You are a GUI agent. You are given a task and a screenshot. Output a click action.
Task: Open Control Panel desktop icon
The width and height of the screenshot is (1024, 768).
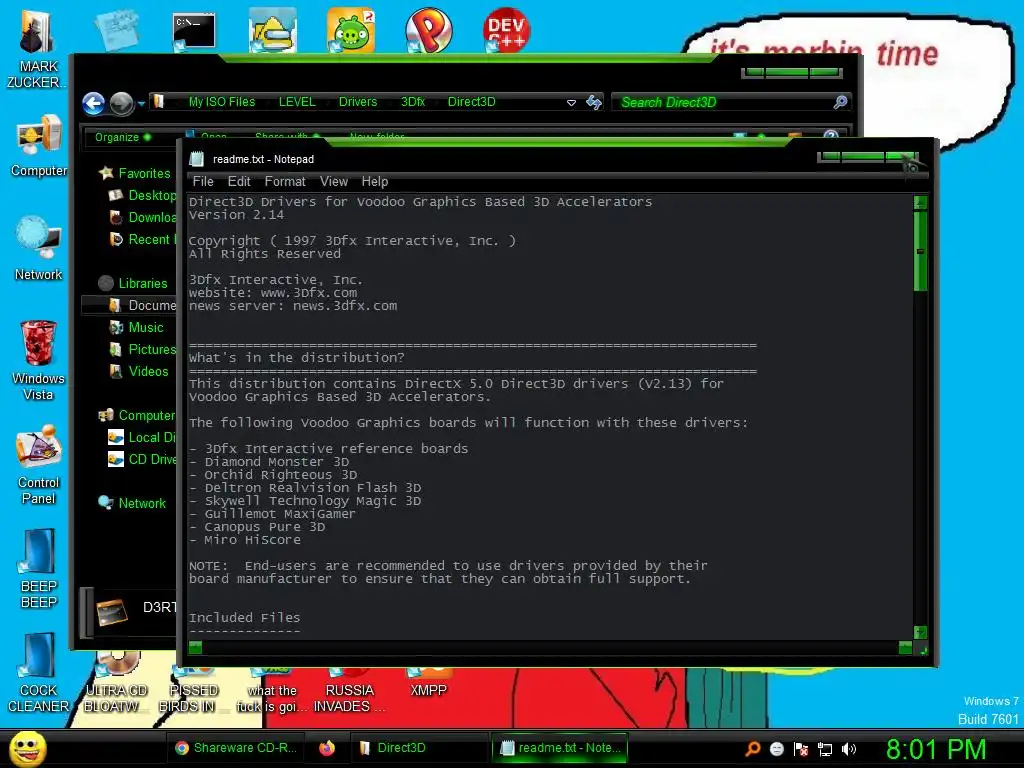click(x=39, y=464)
